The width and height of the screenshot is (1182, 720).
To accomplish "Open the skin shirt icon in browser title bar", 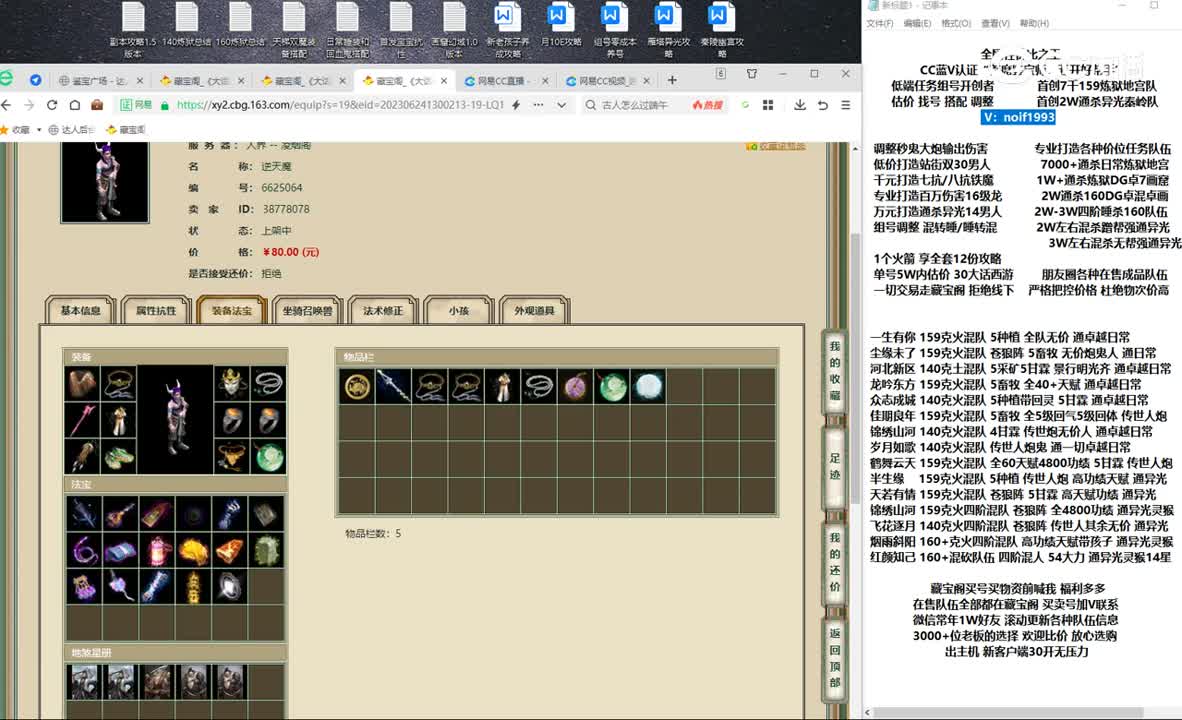I will point(752,74).
